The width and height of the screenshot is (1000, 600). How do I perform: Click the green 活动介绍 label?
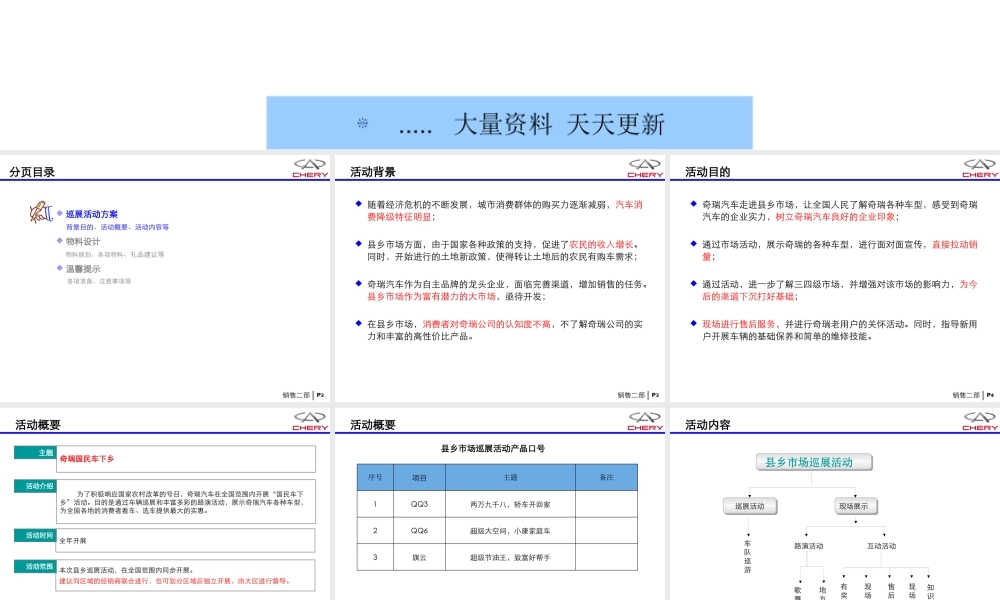point(35,486)
